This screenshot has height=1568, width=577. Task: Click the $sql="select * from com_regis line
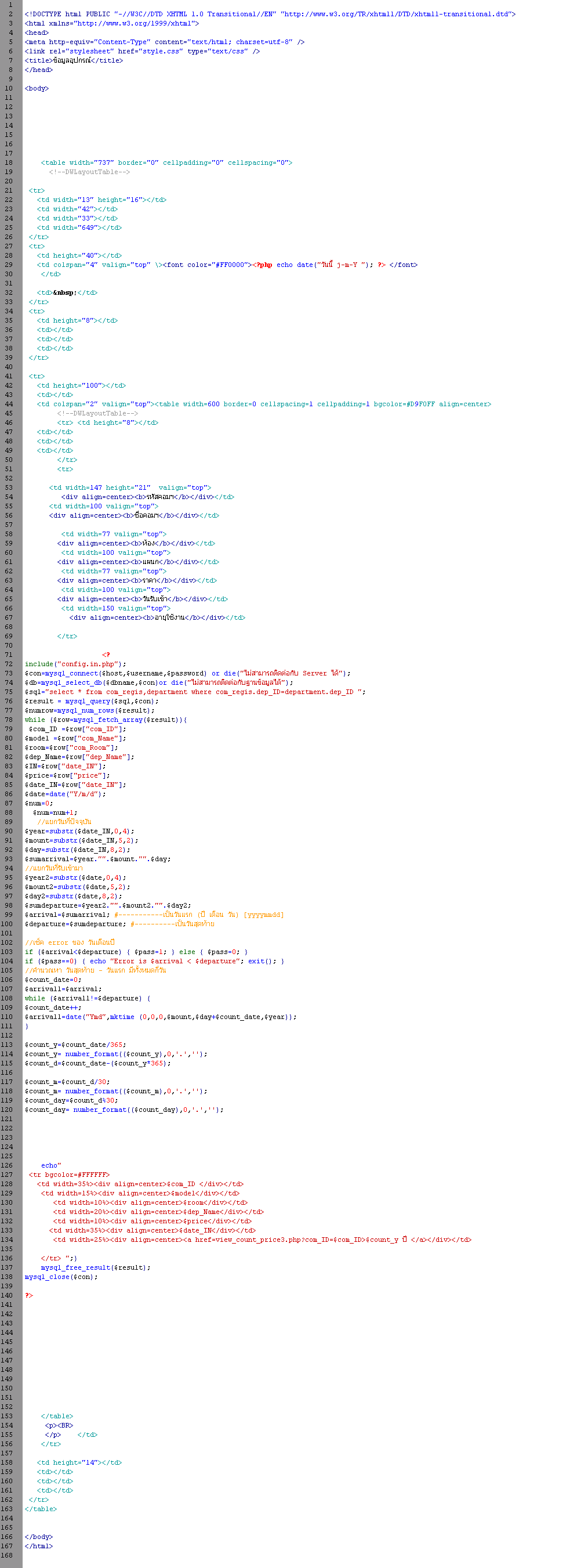[195, 692]
